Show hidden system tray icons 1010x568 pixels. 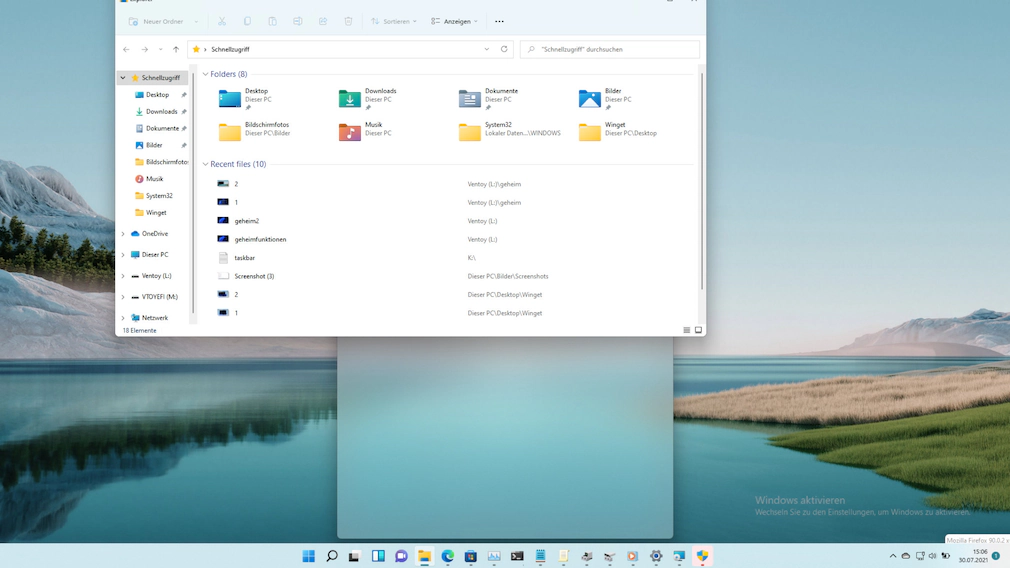click(893, 556)
